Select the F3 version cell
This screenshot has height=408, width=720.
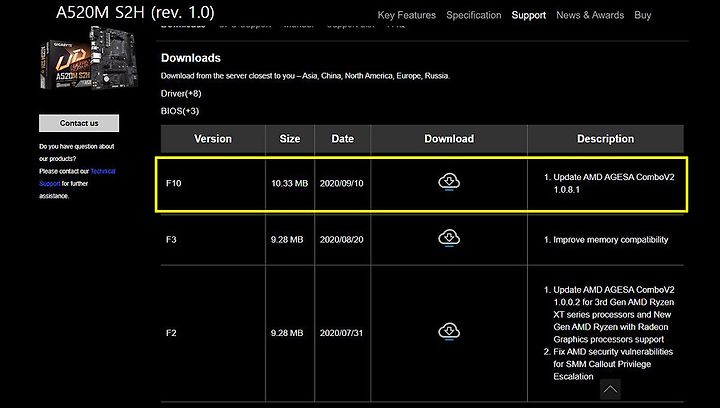[x=171, y=240]
